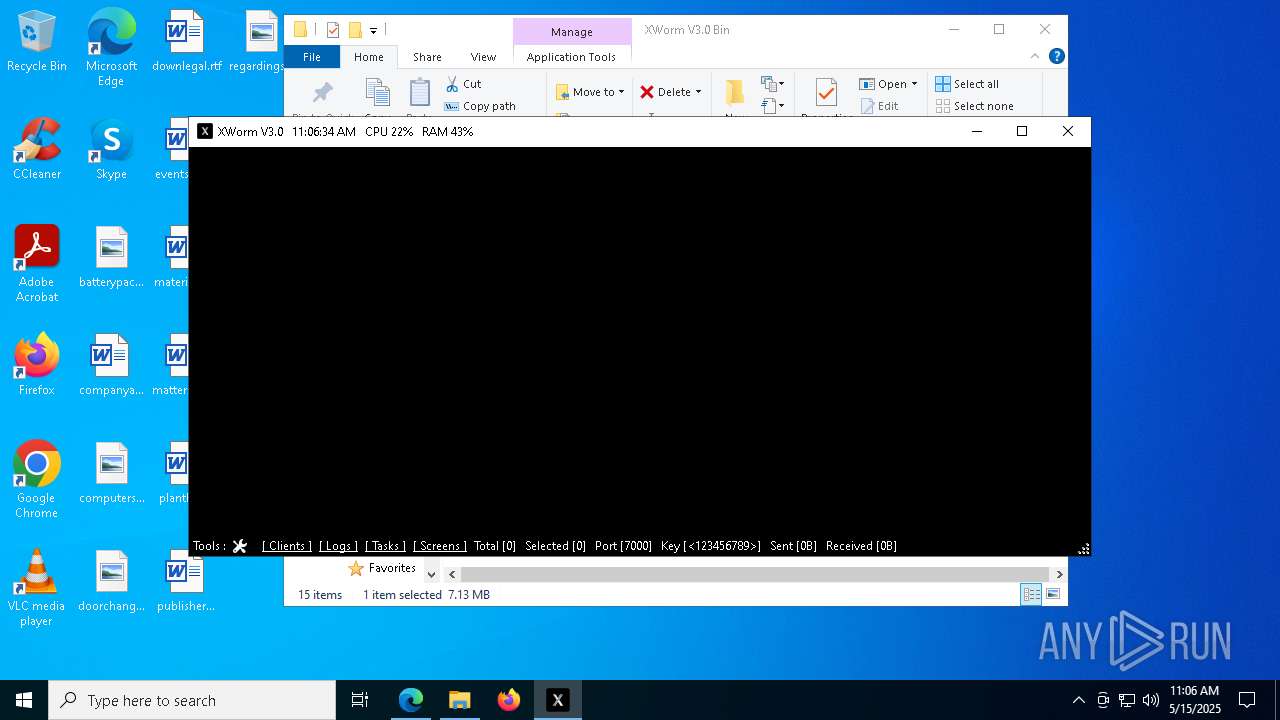Select the Skype desktop shortcut
Image resolution: width=1280 pixels, height=720 pixels.
pos(111,150)
